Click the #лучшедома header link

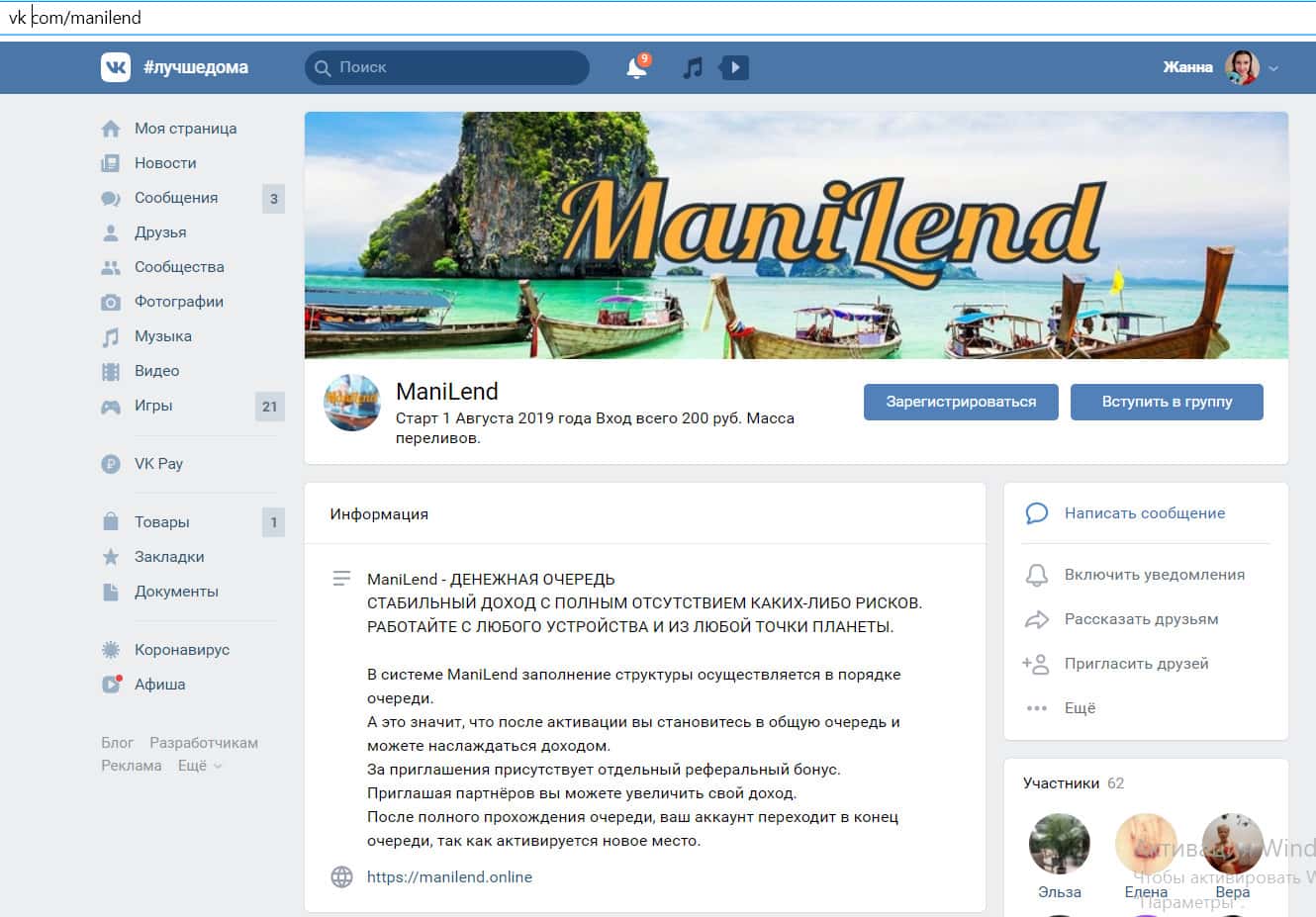coord(196,67)
